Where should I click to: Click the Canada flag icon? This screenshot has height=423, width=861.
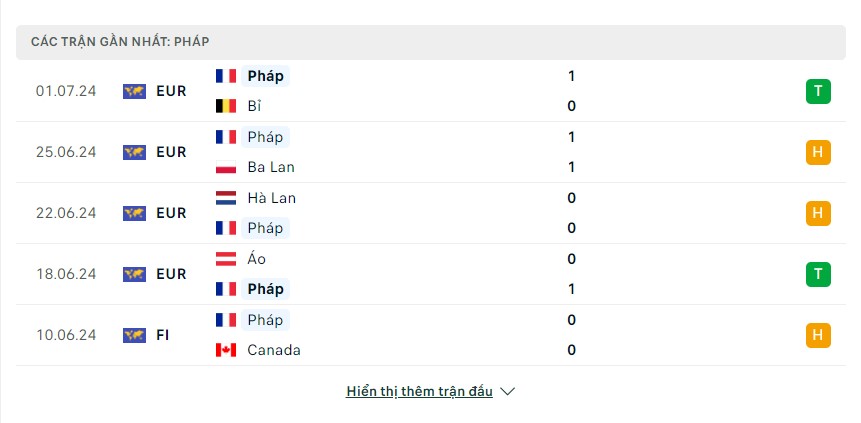click(x=226, y=350)
